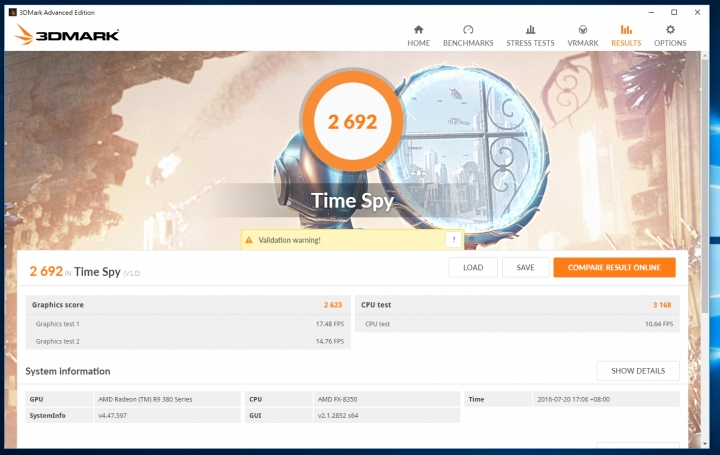The height and width of the screenshot is (455, 720).
Task: Open the Stress Tests chart icon
Action: [530, 30]
